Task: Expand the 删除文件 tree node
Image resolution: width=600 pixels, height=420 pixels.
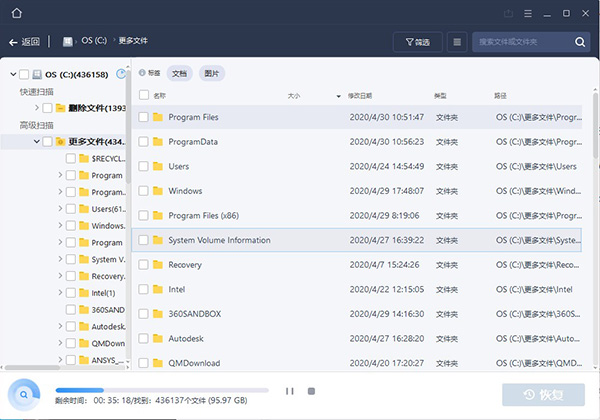Action: [x=37, y=107]
